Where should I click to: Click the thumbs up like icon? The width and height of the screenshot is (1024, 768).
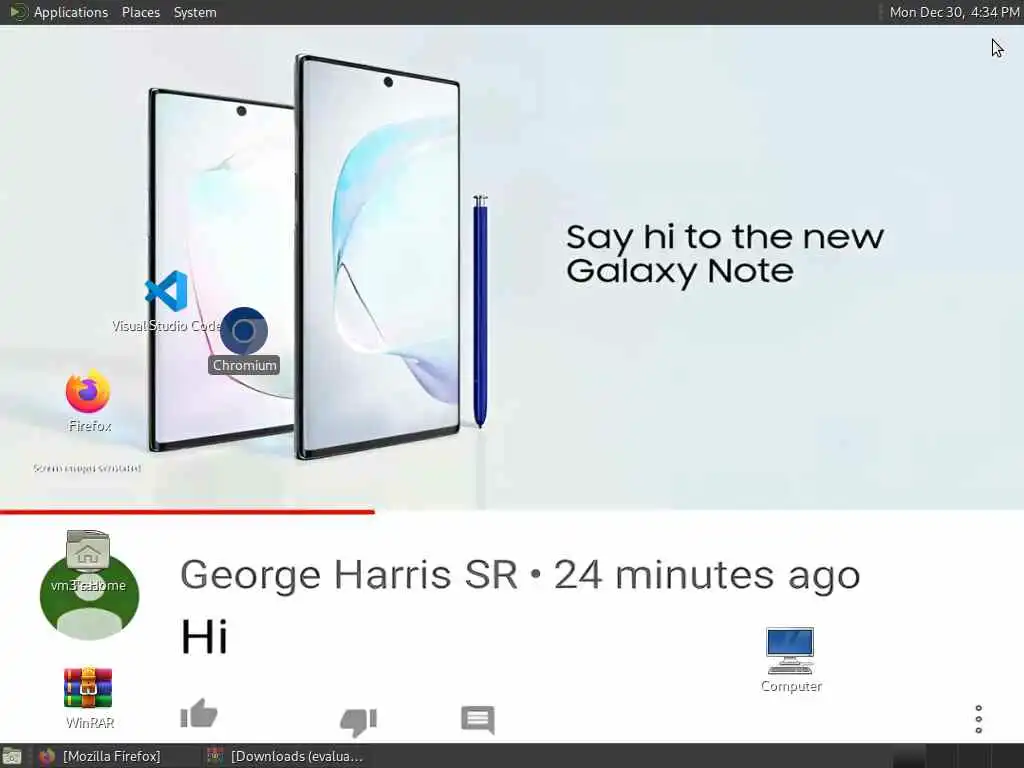pos(199,713)
